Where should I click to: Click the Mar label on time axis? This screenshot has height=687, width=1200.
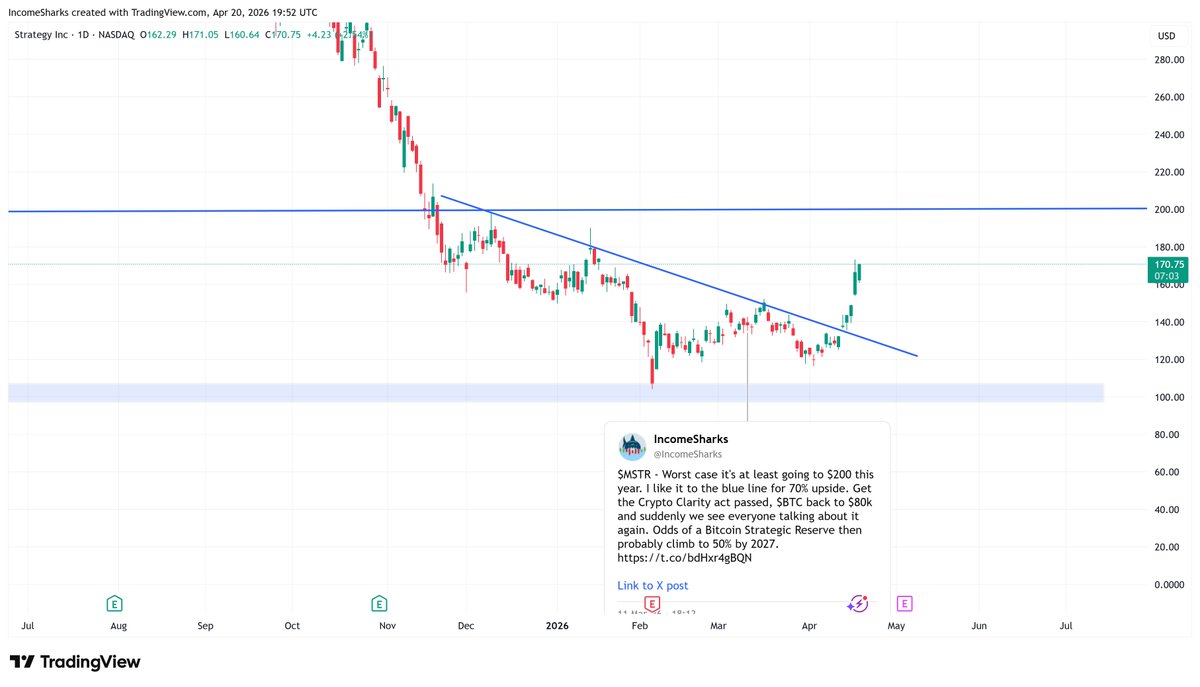(x=718, y=627)
